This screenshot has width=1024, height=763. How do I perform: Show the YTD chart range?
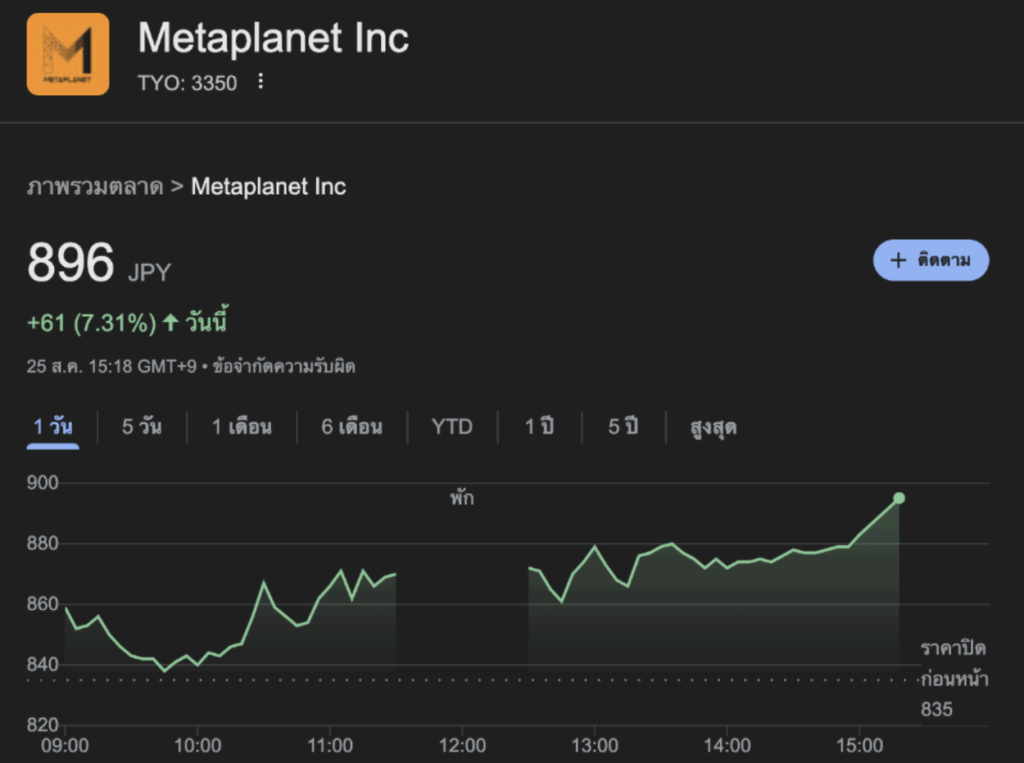click(x=452, y=427)
